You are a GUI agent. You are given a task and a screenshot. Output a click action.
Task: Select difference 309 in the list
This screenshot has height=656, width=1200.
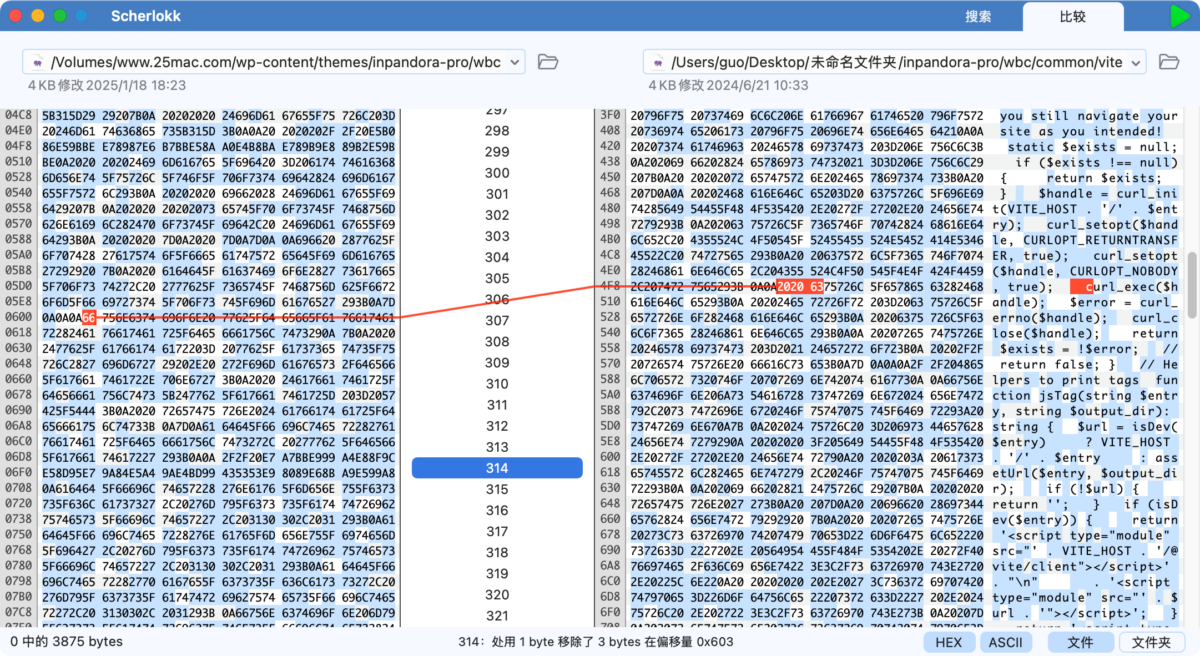click(x=497, y=362)
